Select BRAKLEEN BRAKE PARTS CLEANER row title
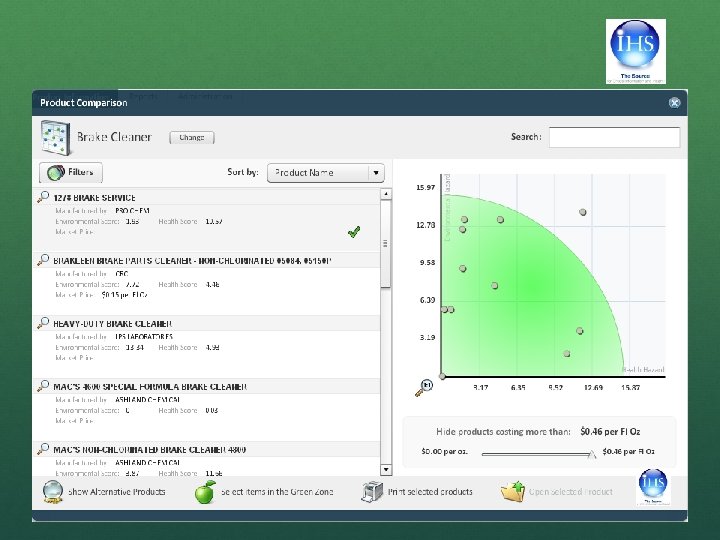 click(x=192, y=261)
